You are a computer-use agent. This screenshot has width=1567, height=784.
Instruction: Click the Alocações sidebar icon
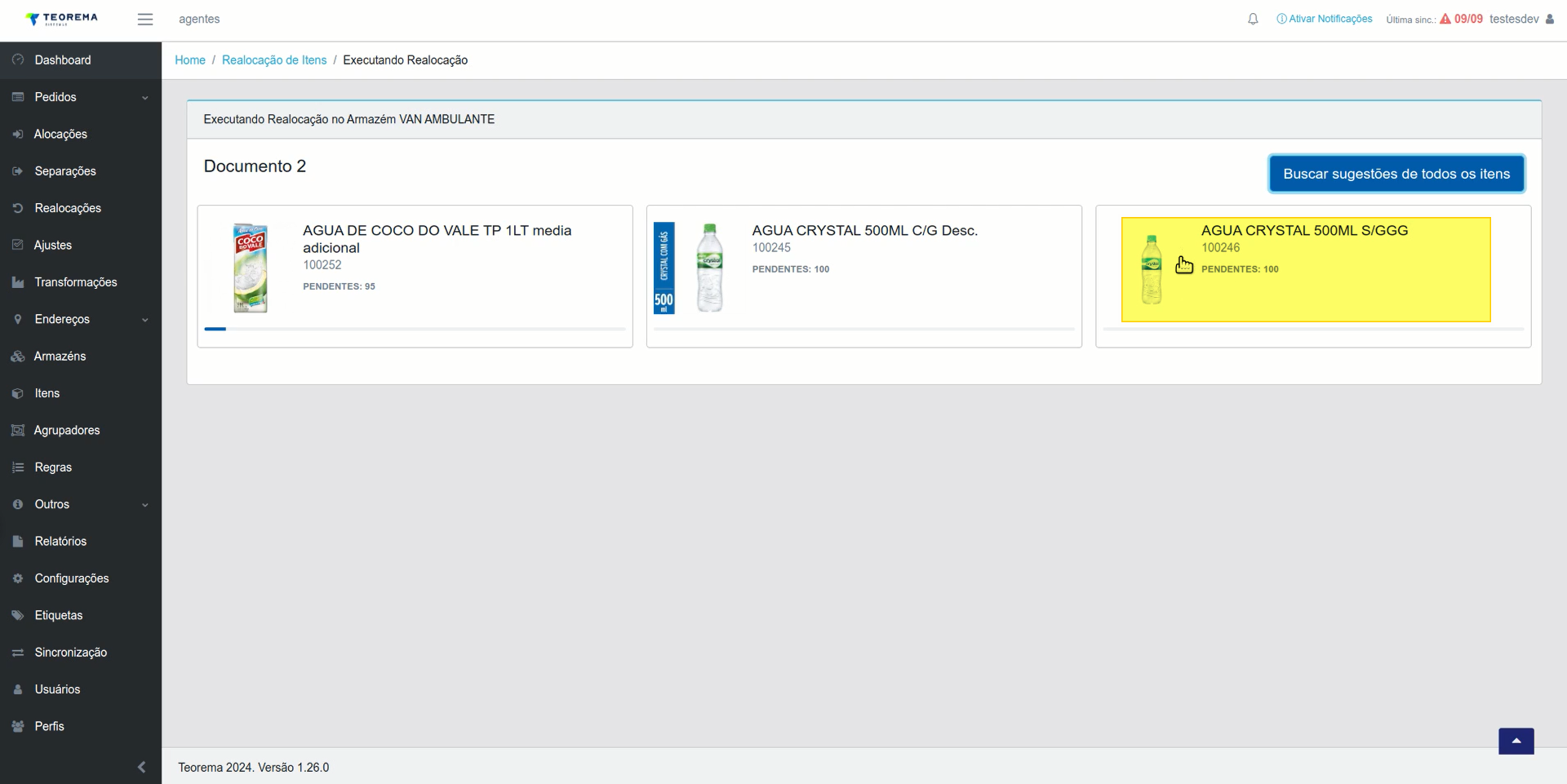(18, 134)
